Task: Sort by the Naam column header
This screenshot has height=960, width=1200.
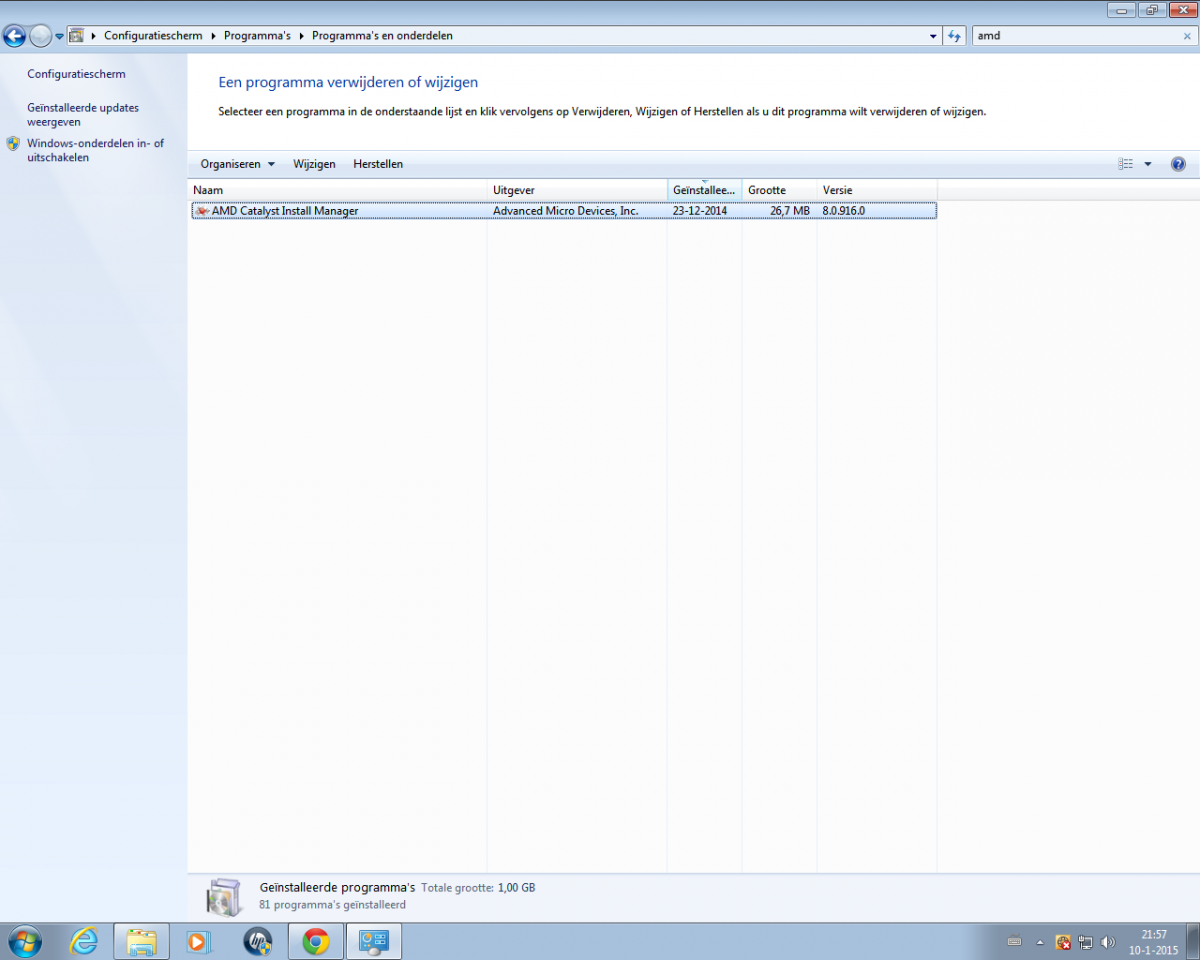Action: [338, 190]
